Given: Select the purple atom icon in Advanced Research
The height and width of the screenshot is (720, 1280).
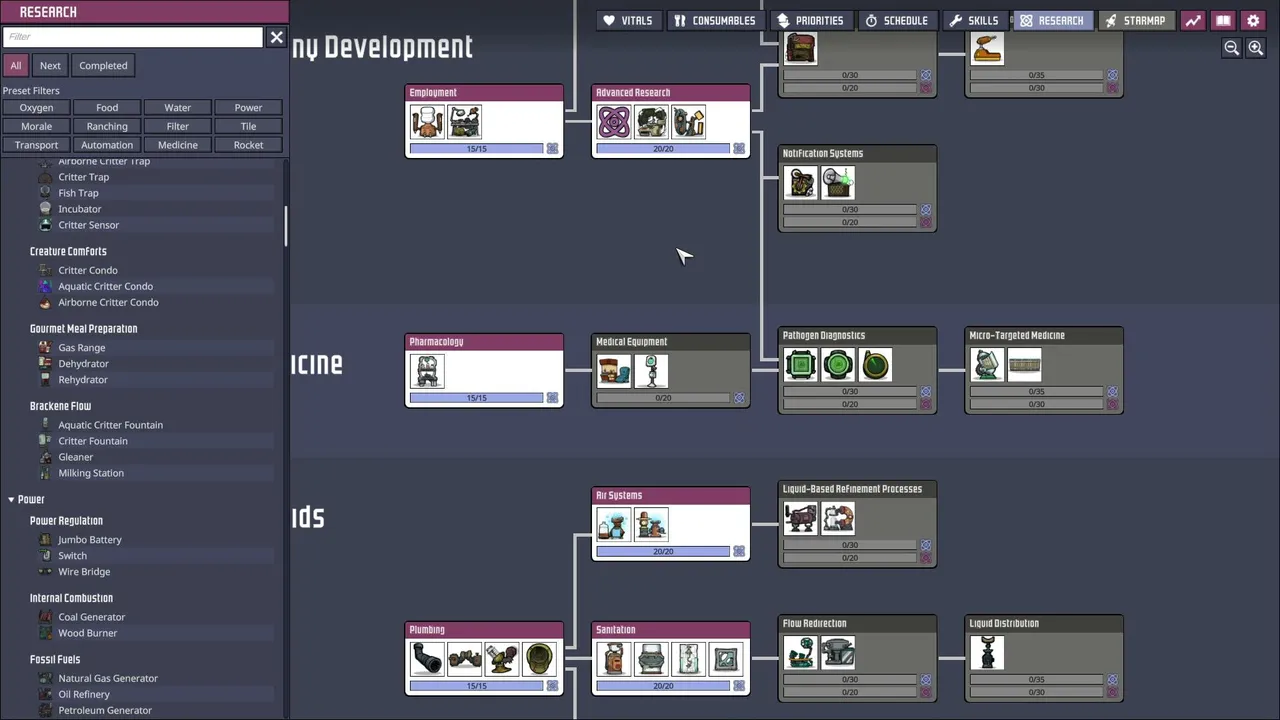Looking at the screenshot, I should click(614, 122).
